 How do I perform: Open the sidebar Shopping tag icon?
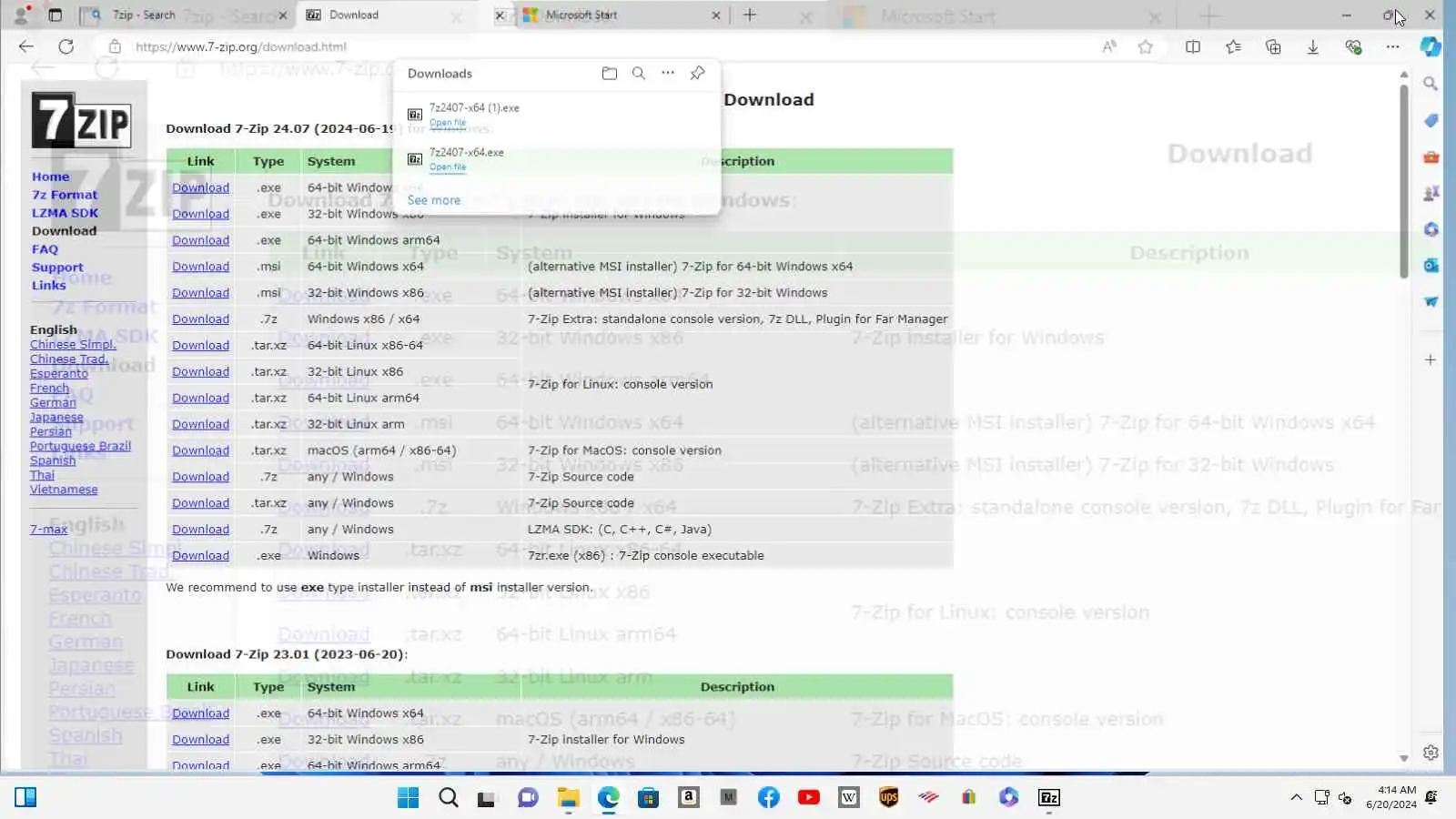(x=1431, y=120)
